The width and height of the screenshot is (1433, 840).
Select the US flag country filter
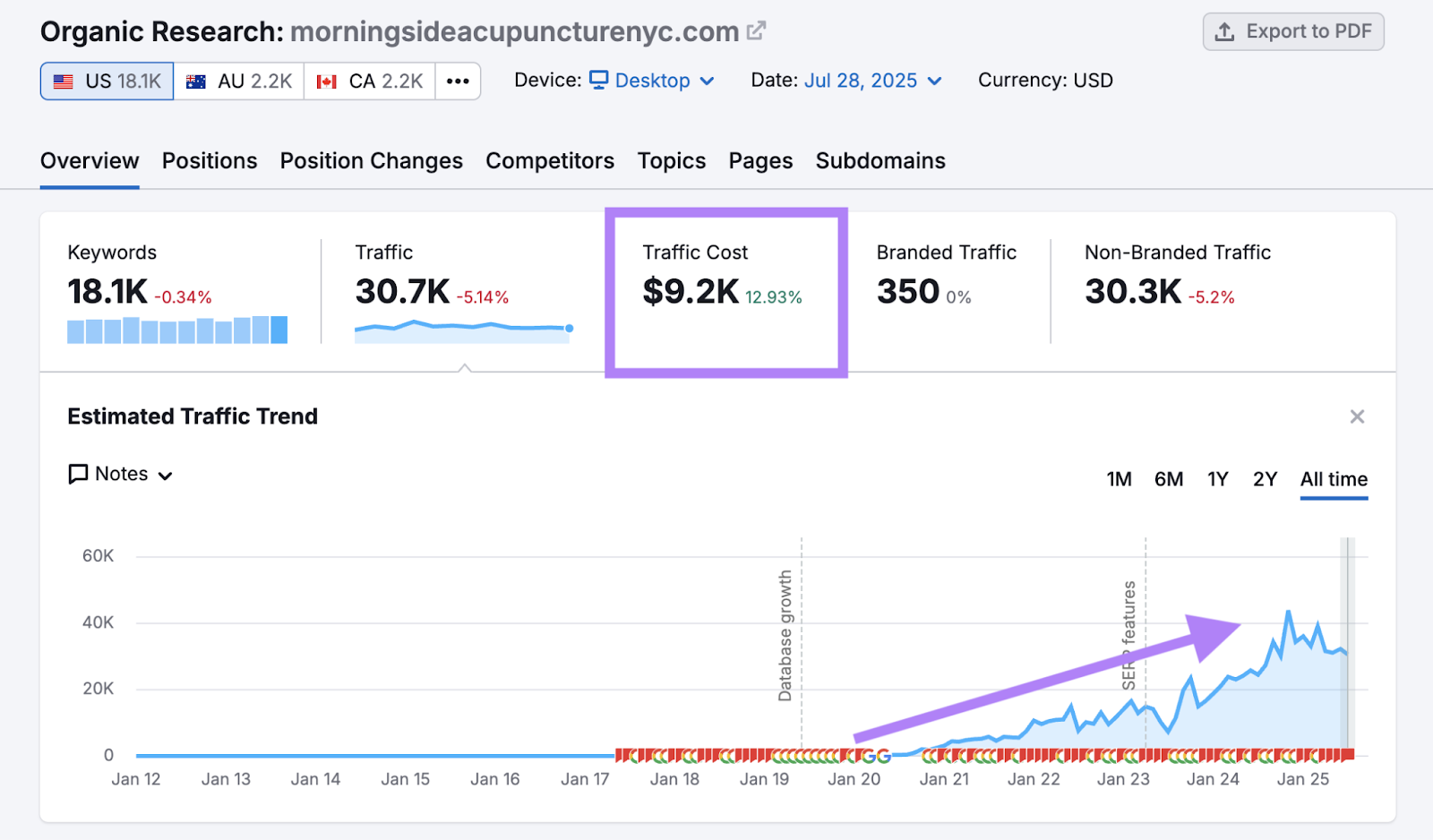(105, 81)
